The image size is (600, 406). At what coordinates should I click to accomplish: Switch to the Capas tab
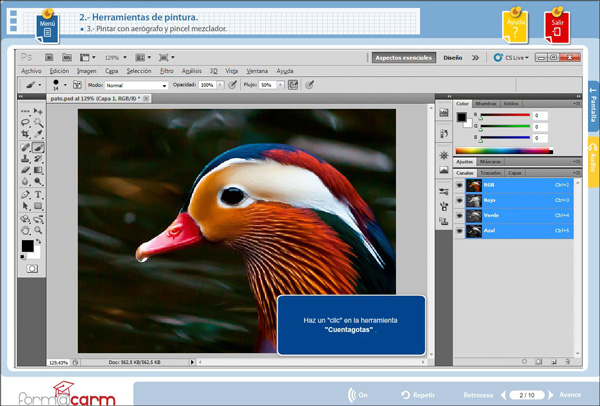tap(515, 172)
